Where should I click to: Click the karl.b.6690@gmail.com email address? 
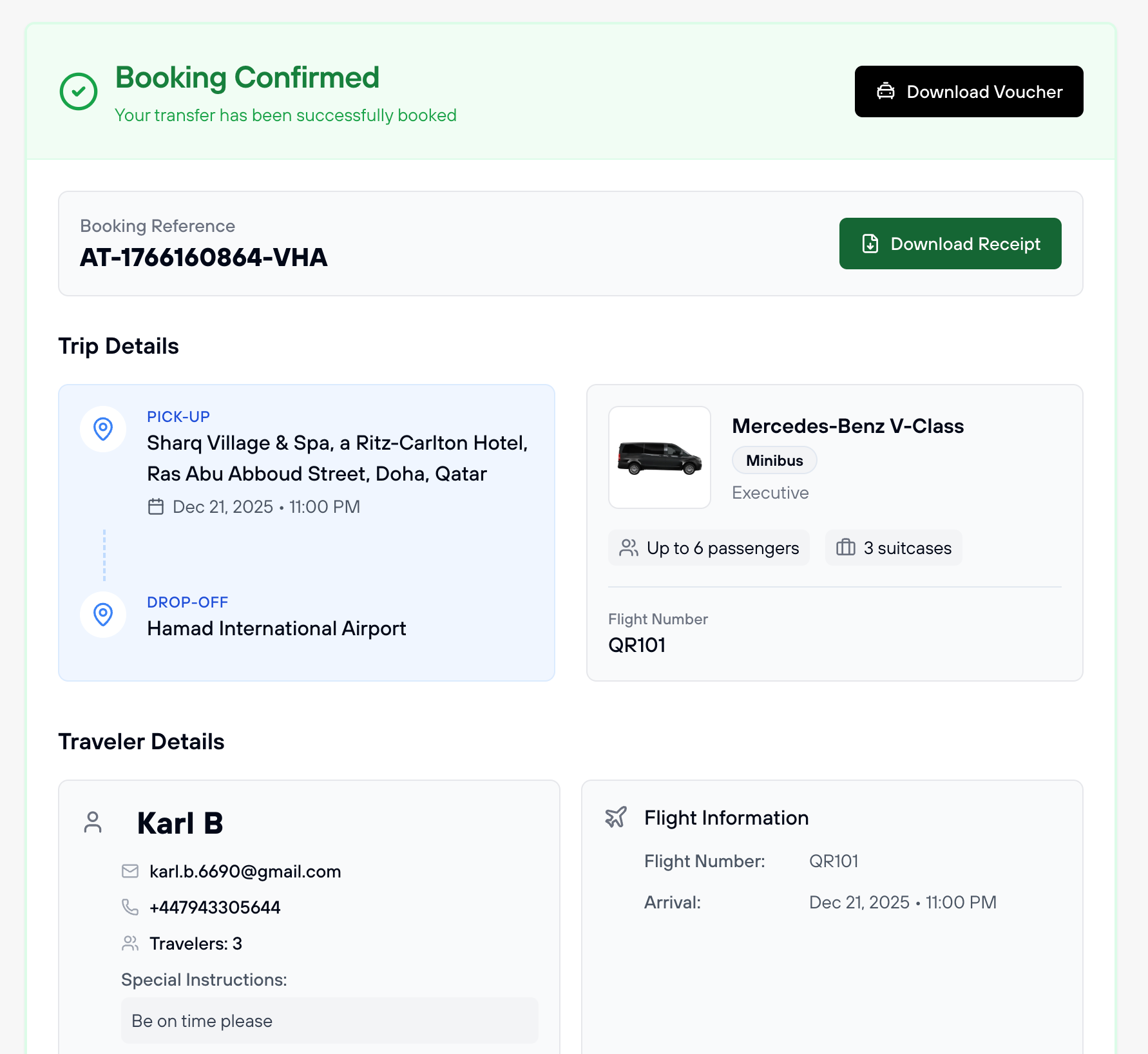[245, 872]
